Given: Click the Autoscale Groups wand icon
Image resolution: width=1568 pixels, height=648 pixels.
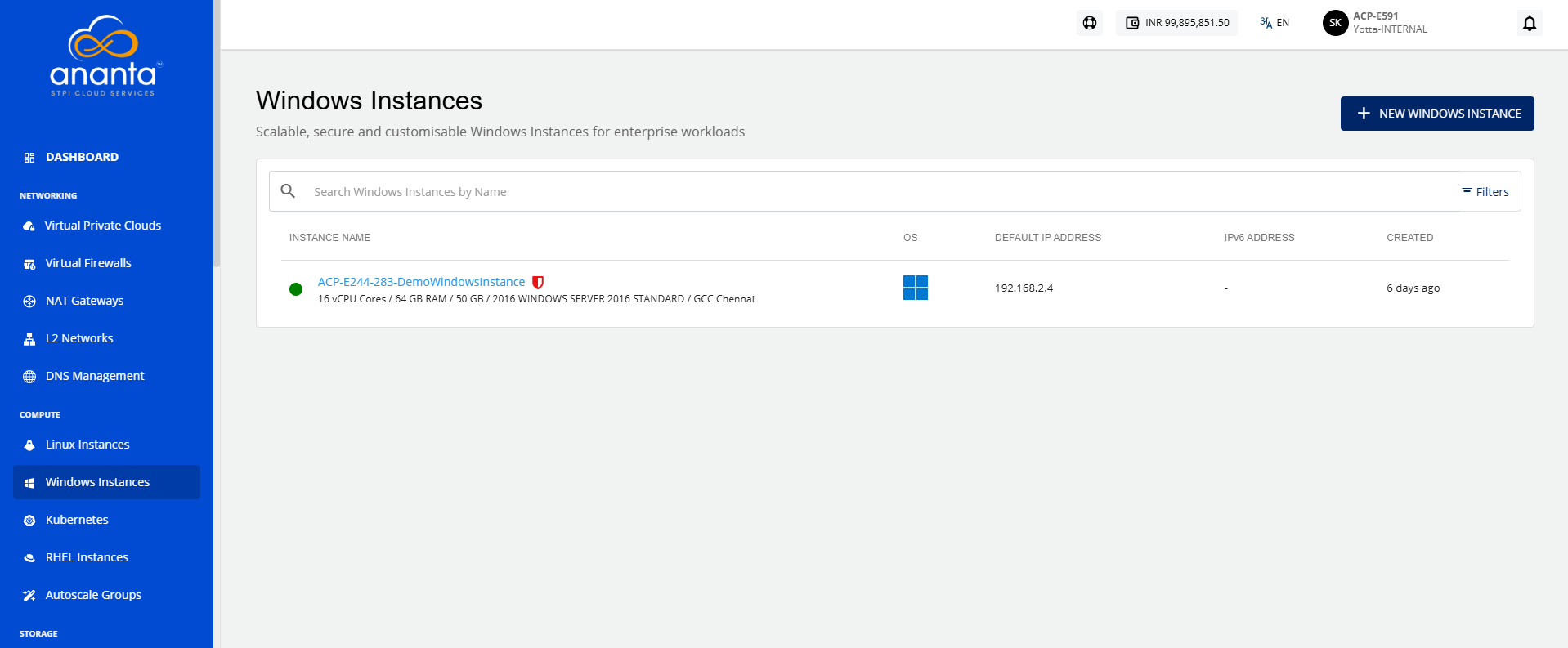Looking at the screenshot, I should [29, 596].
